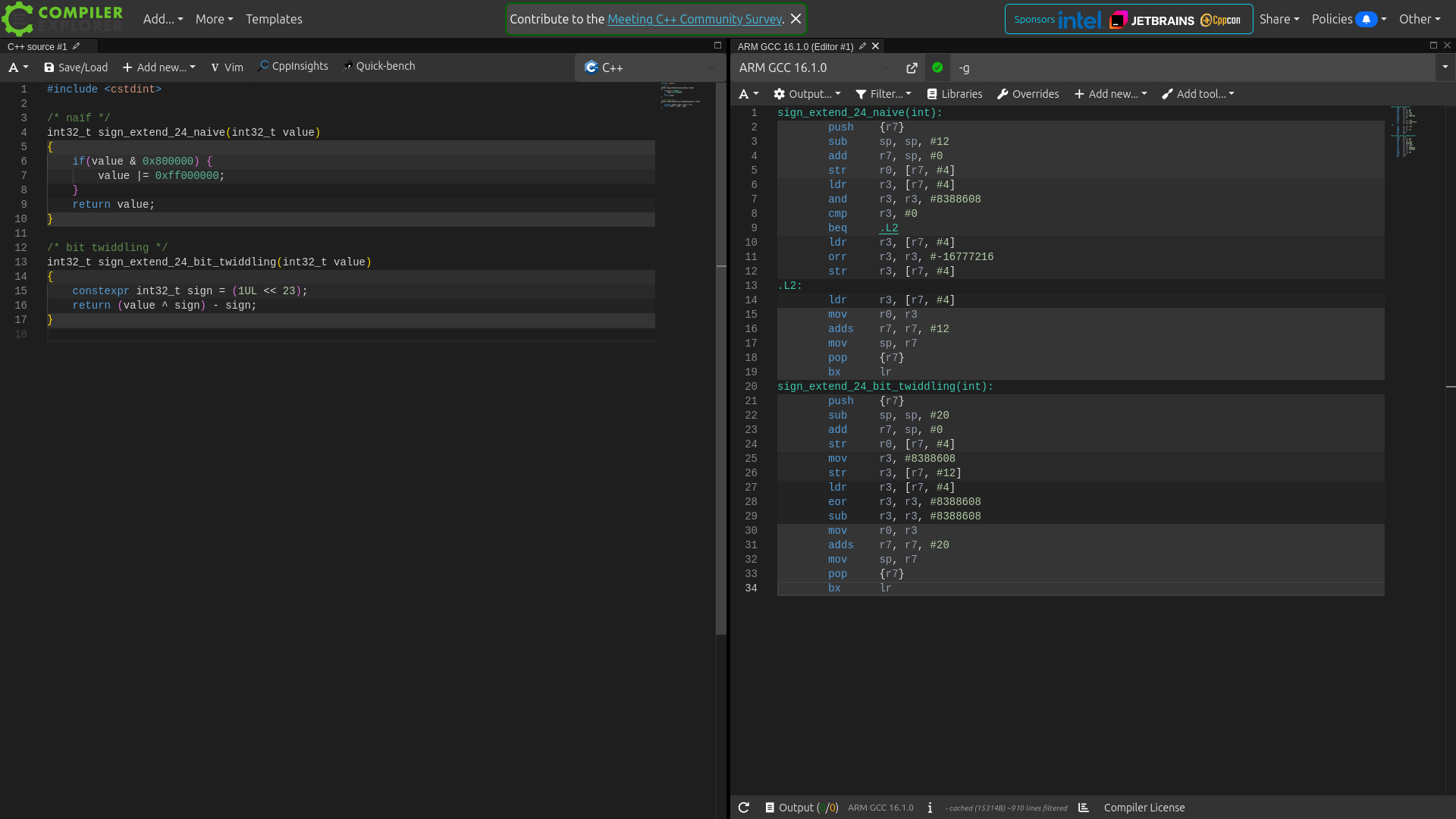Click Save/Load
1456x819 pixels.
tap(76, 67)
